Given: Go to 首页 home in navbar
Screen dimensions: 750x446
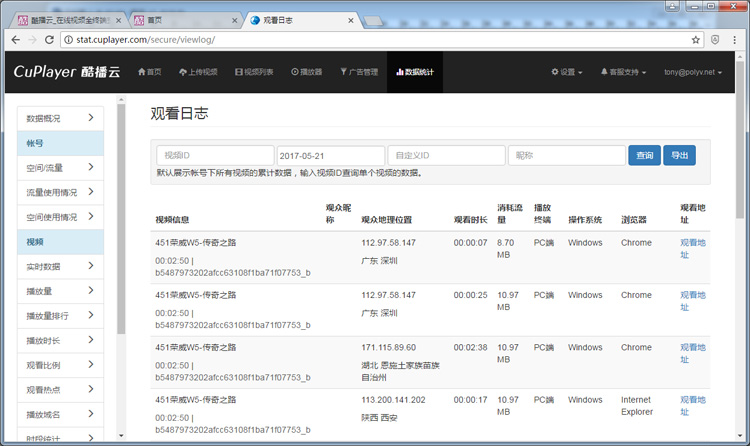Looking at the screenshot, I should (x=148, y=72).
